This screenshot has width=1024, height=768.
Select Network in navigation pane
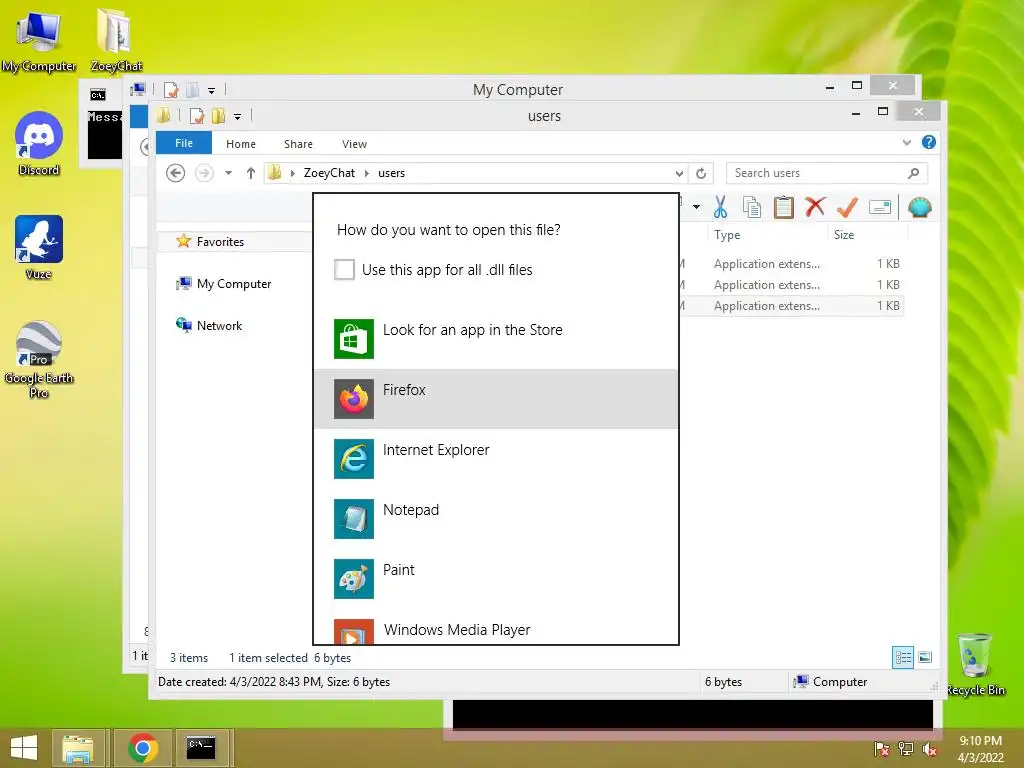tap(219, 326)
